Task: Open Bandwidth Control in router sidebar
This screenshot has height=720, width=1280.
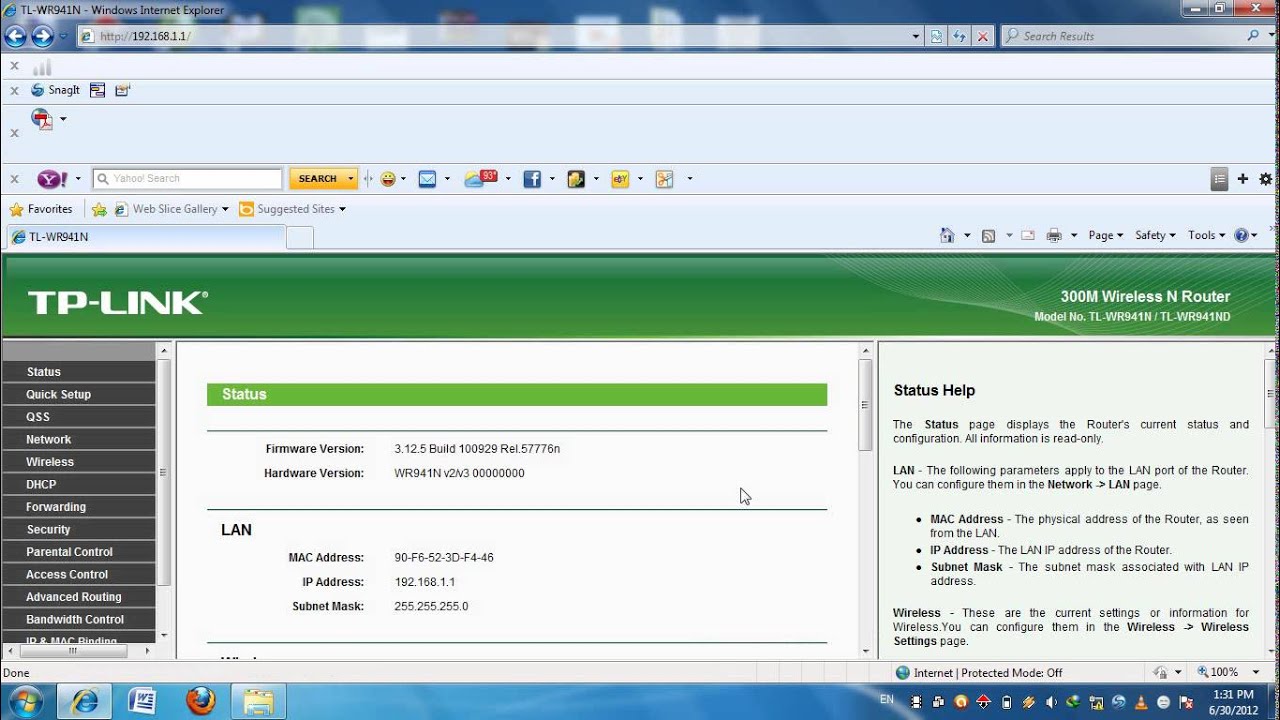Action: (x=78, y=619)
